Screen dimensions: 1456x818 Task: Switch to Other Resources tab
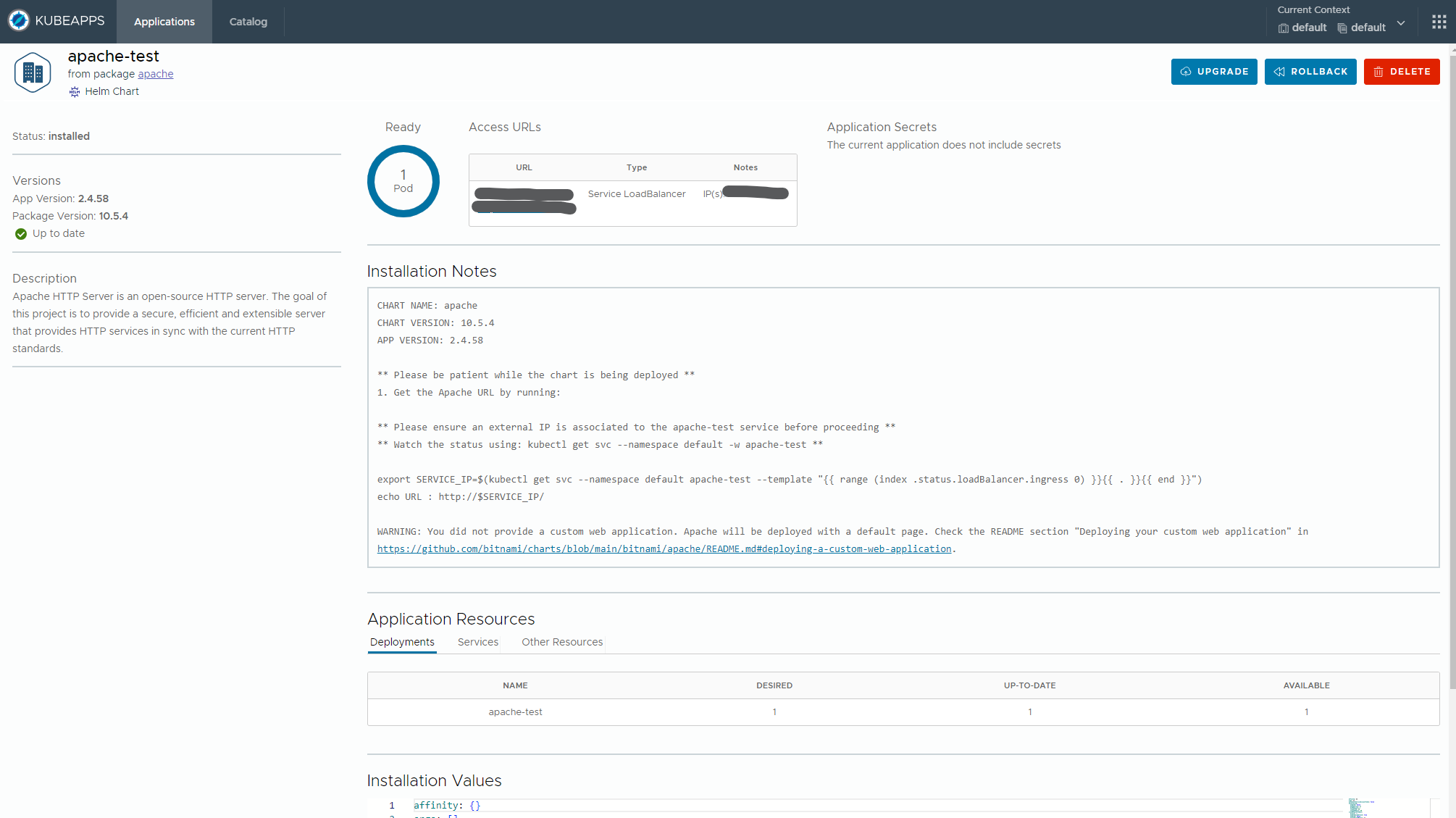coord(561,642)
